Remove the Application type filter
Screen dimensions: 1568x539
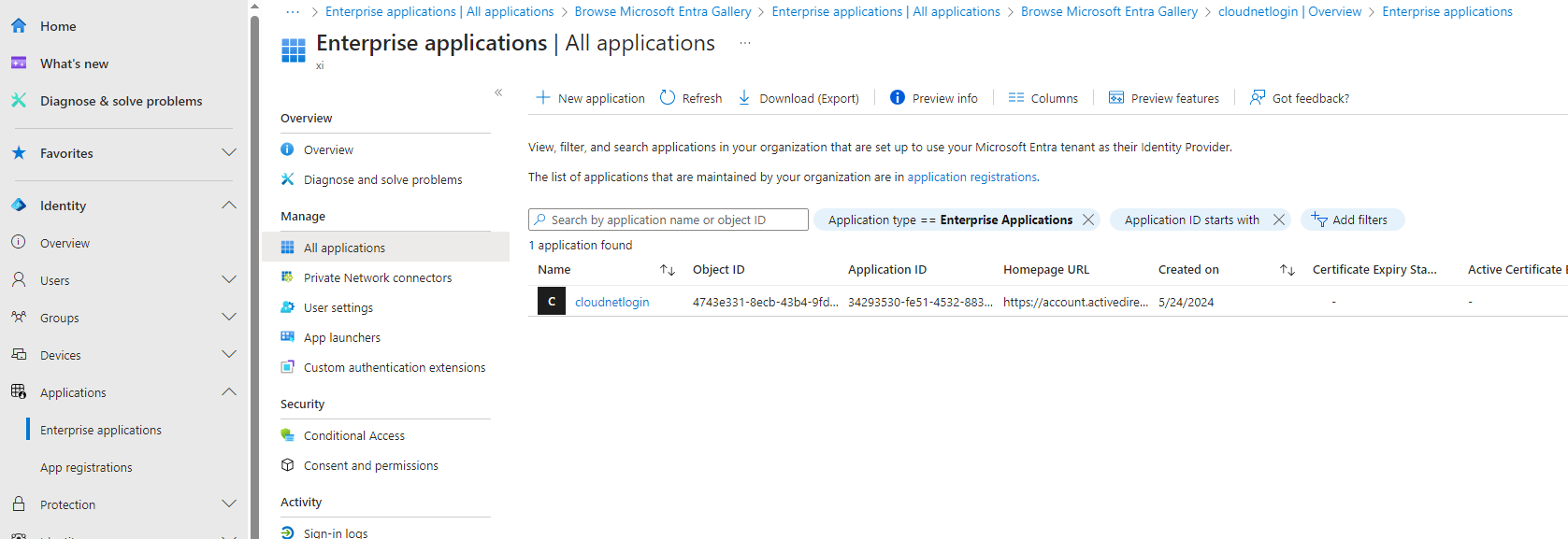click(1088, 220)
